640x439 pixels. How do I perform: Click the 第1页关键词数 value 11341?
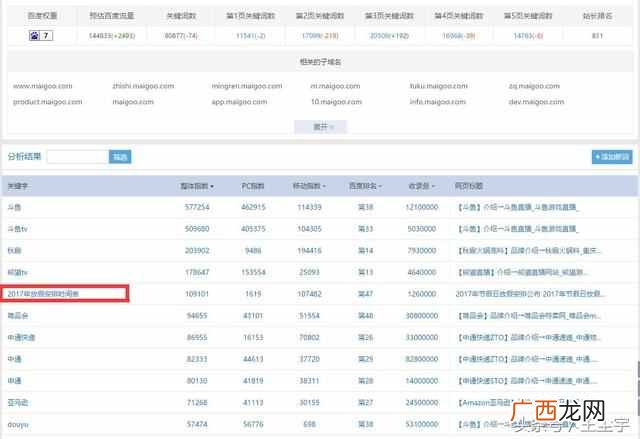(251, 36)
